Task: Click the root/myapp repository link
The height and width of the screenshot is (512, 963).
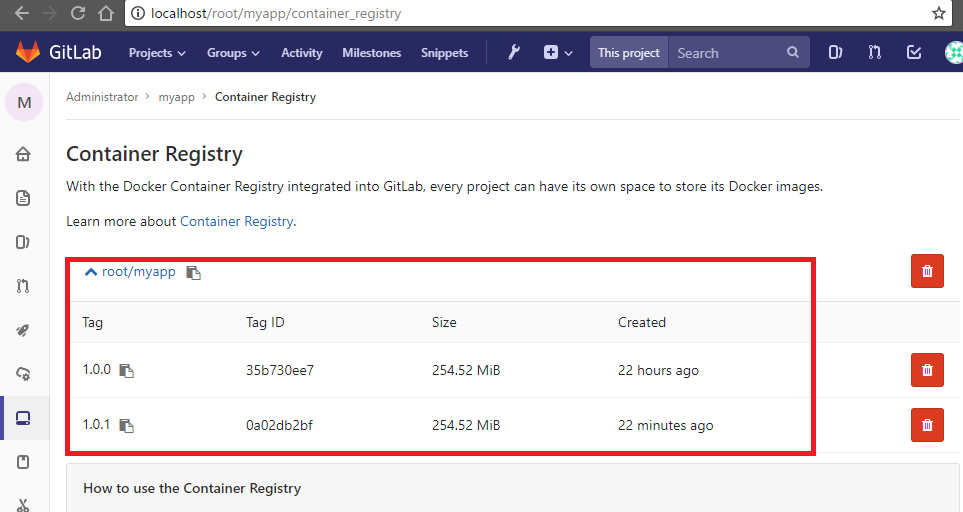Action: [x=139, y=271]
